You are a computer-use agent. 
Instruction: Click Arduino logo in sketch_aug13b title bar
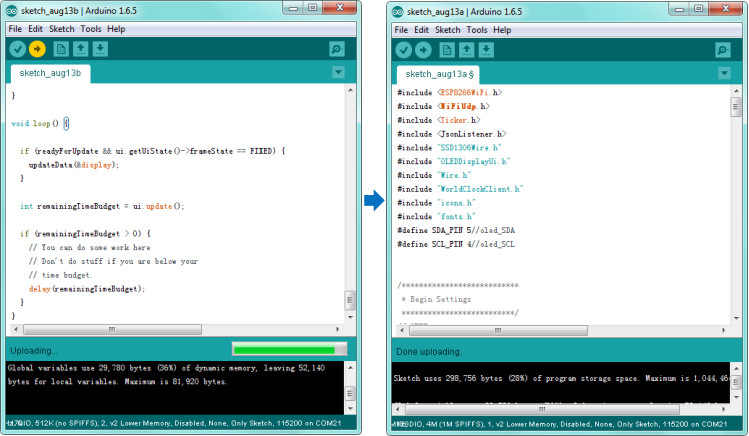pos(12,11)
